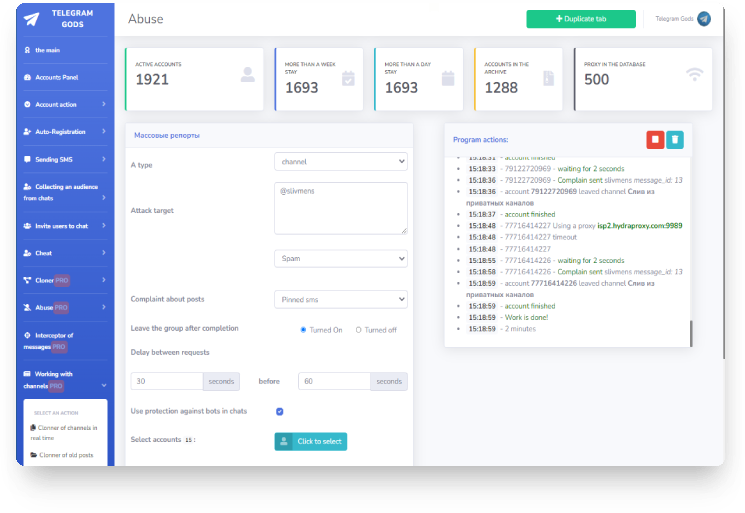The image size is (745, 513).
Task: Click the Program actions log scrollbar
Action: [x=691, y=333]
